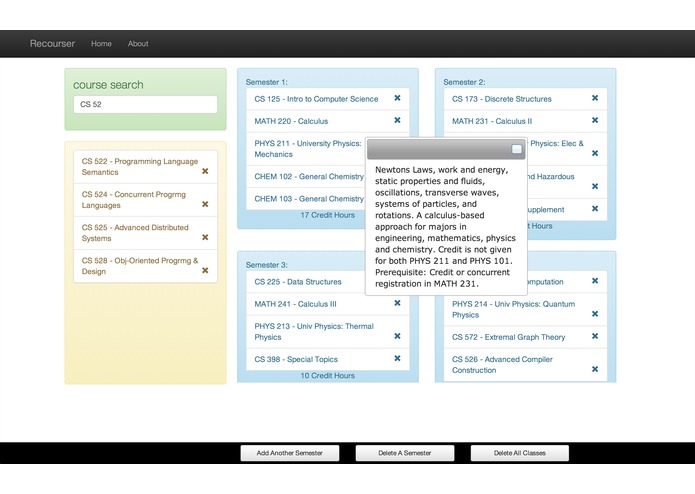Remove MATH 241 Calculus III

tap(397, 303)
